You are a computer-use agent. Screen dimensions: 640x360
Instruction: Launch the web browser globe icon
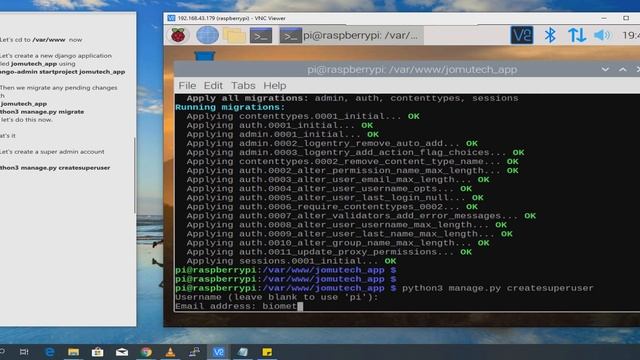(x=207, y=35)
